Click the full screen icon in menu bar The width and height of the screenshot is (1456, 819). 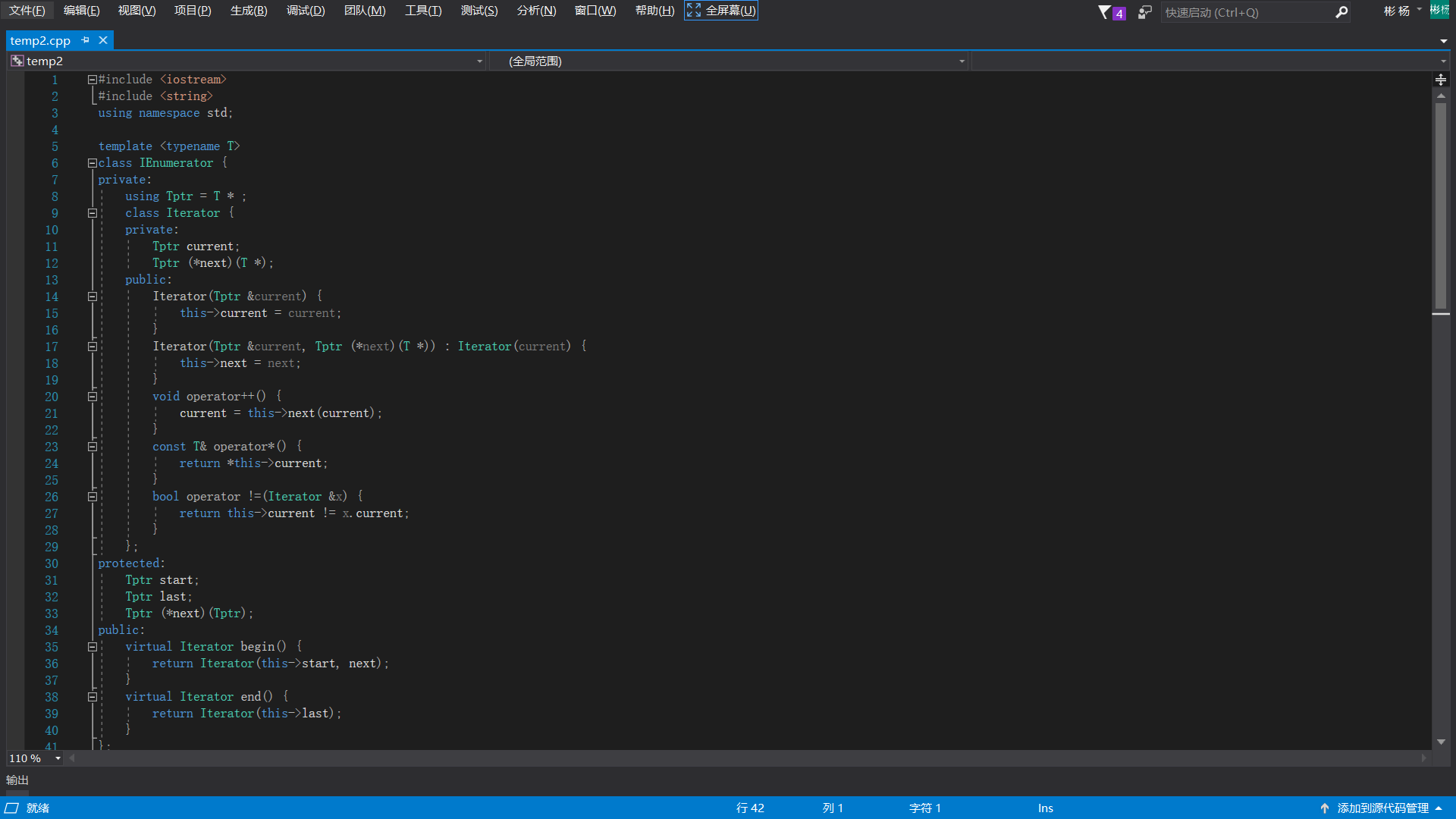point(694,11)
